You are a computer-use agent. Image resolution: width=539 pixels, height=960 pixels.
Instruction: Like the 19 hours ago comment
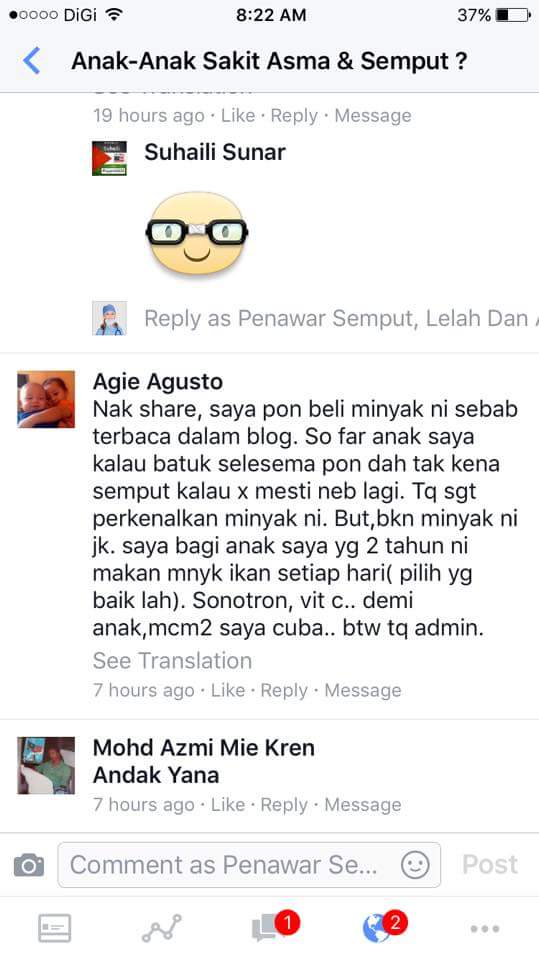(238, 115)
